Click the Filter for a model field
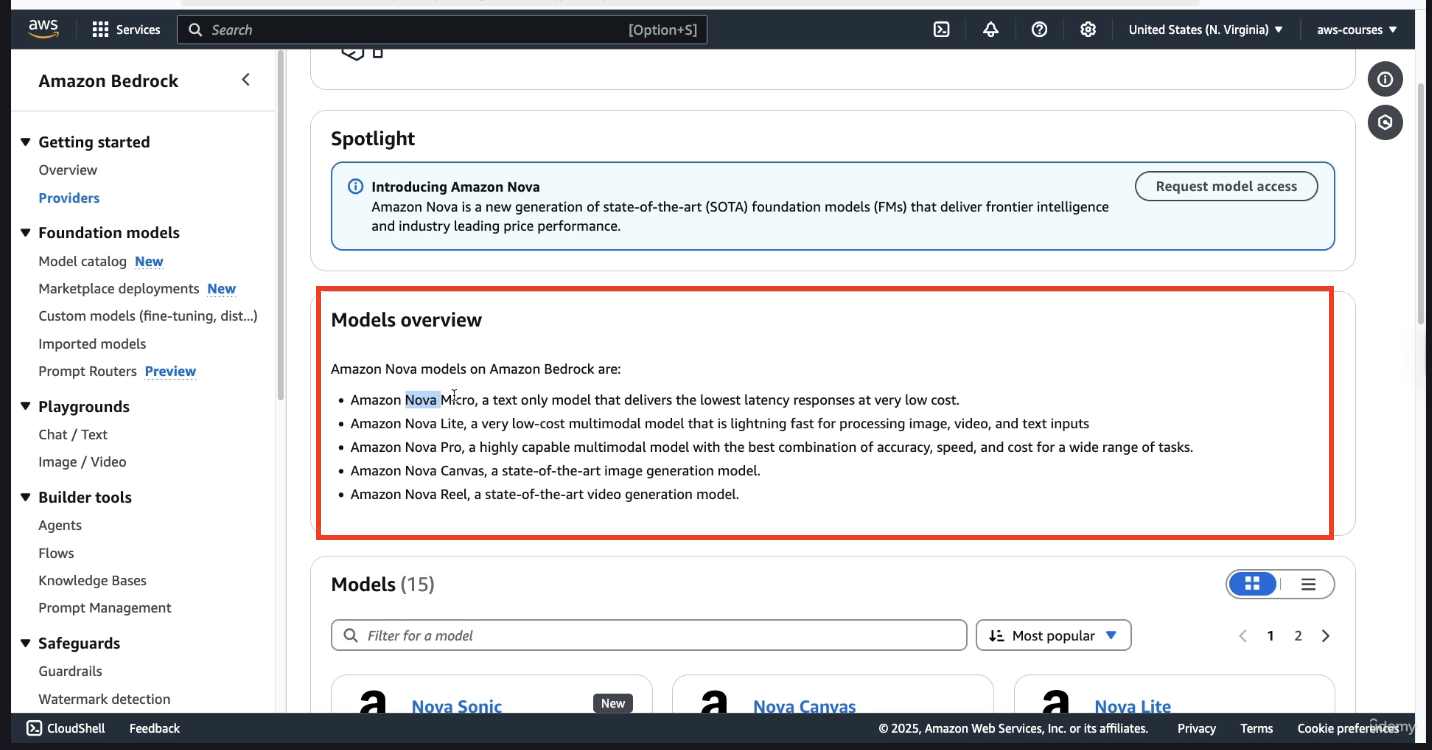The image size is (1432, 750). tap(649, 636)
